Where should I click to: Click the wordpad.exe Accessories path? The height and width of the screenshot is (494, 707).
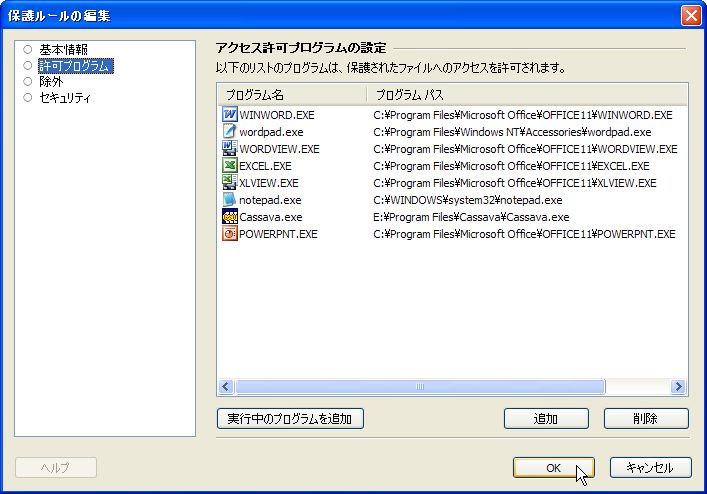click(x=512, y=132)
